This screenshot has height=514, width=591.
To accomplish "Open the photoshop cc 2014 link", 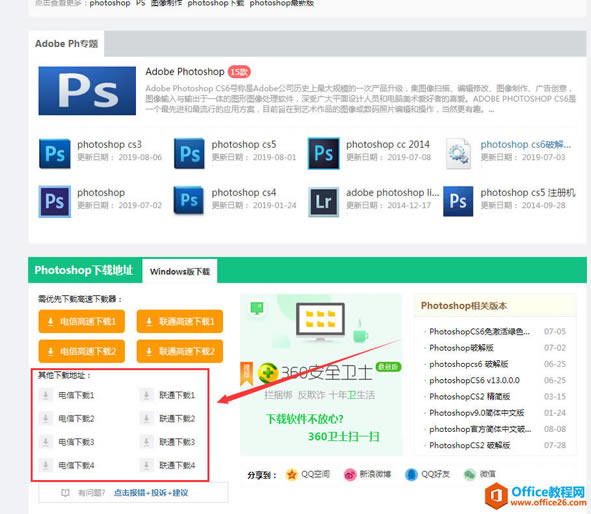I will (388, 144).
